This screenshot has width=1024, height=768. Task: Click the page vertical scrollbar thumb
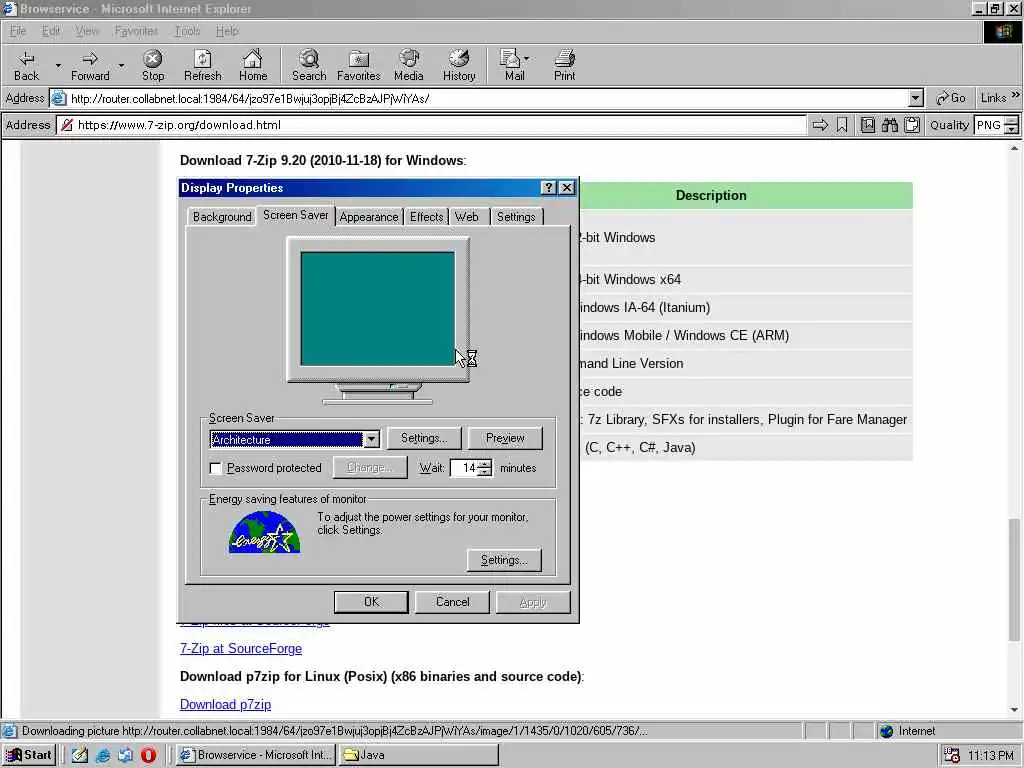(x=1014, y=580)
